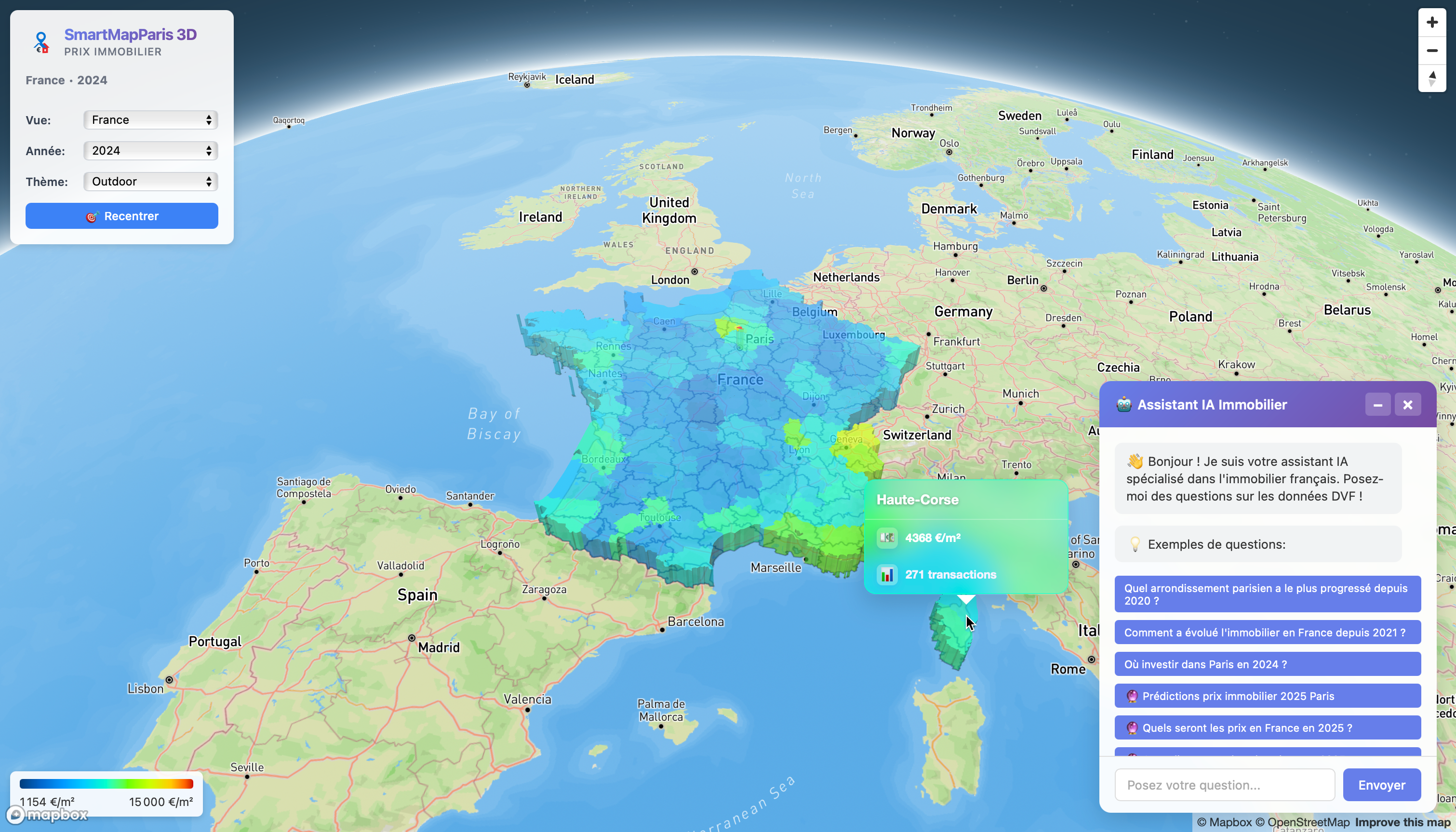Open the Année dropdown showing 2024
1456x832 pixels.
pos(150,150)
